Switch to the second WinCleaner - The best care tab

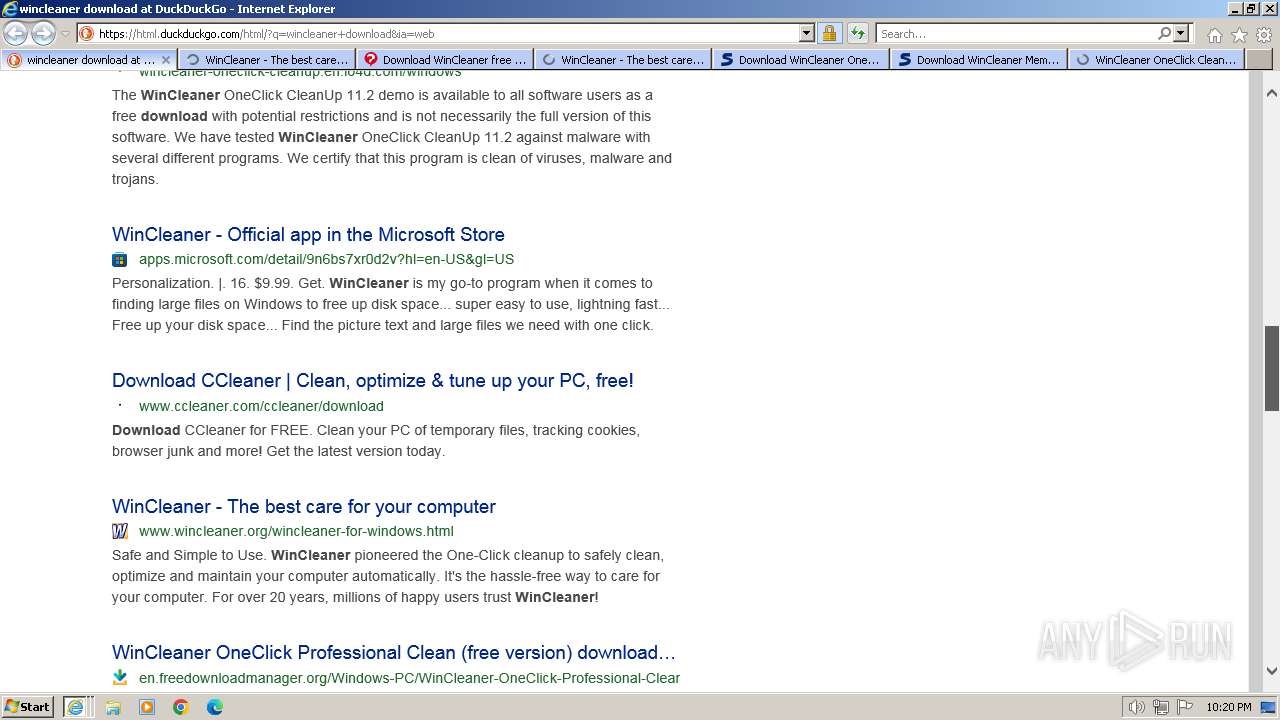coord(624,60)
